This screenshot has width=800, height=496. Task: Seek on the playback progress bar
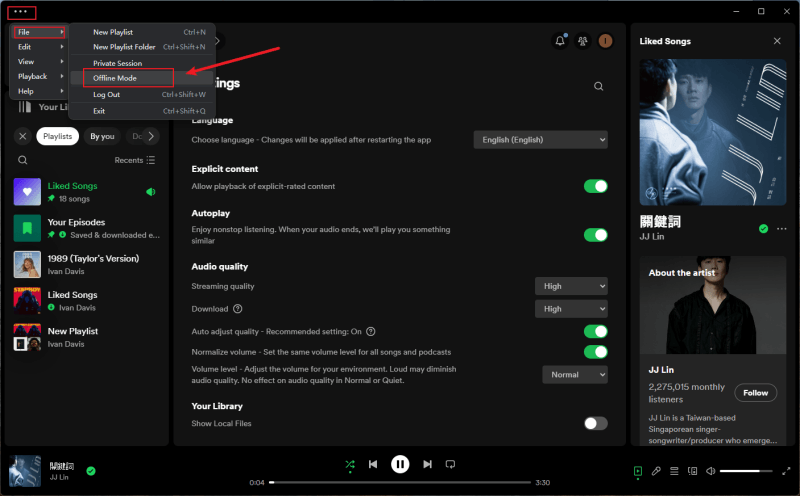click(401, 482)
